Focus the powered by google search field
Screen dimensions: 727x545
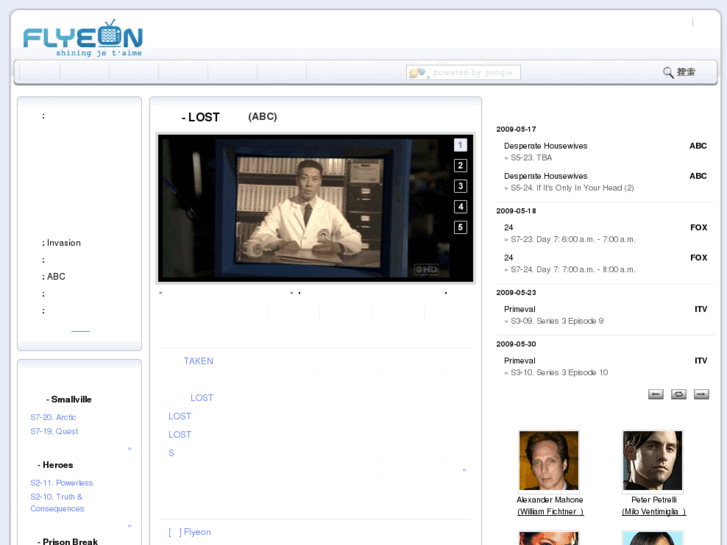tap(463, 72)
